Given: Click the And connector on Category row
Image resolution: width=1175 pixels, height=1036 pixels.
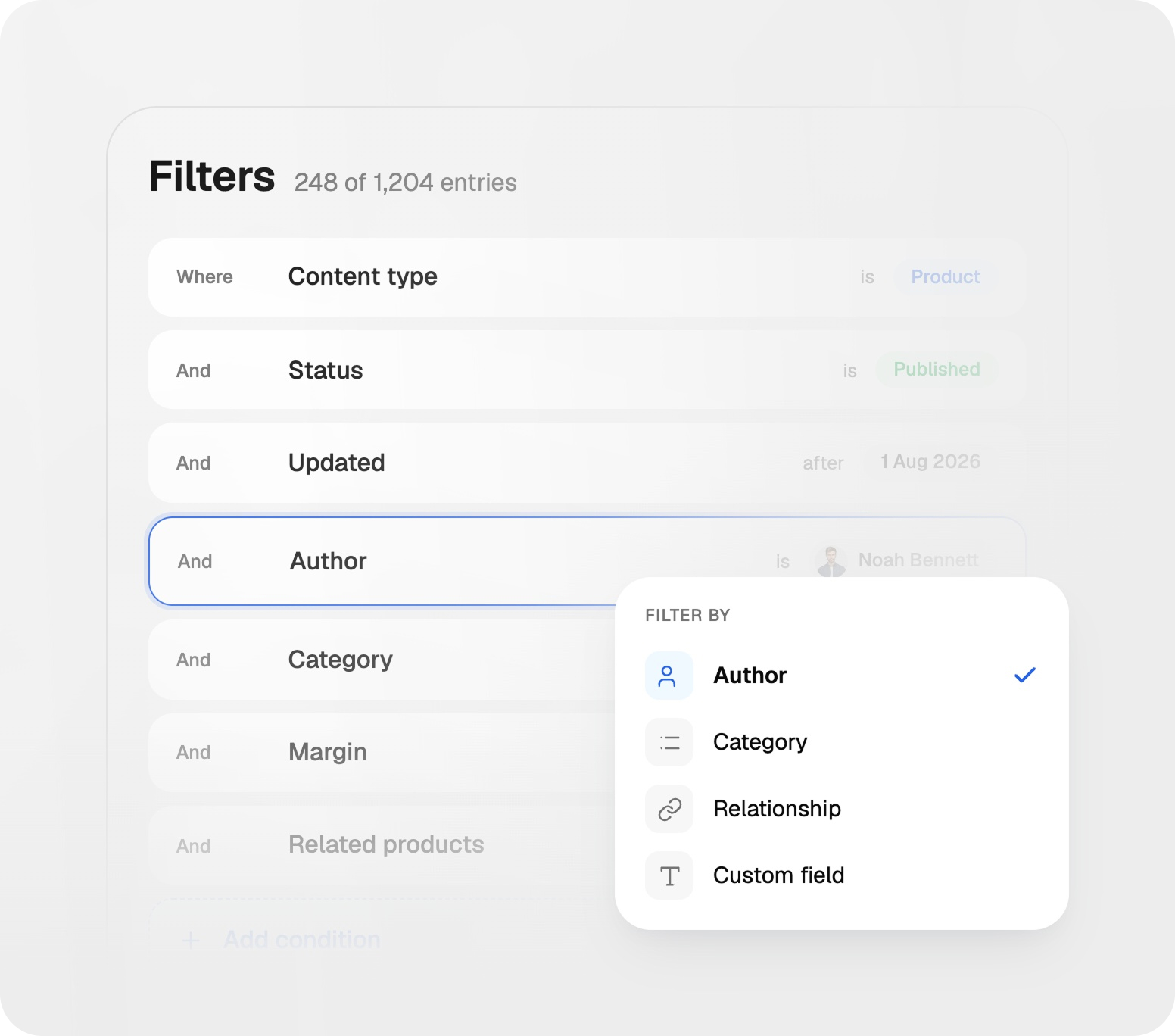Looking at the screenshot, I should point(194,660).
